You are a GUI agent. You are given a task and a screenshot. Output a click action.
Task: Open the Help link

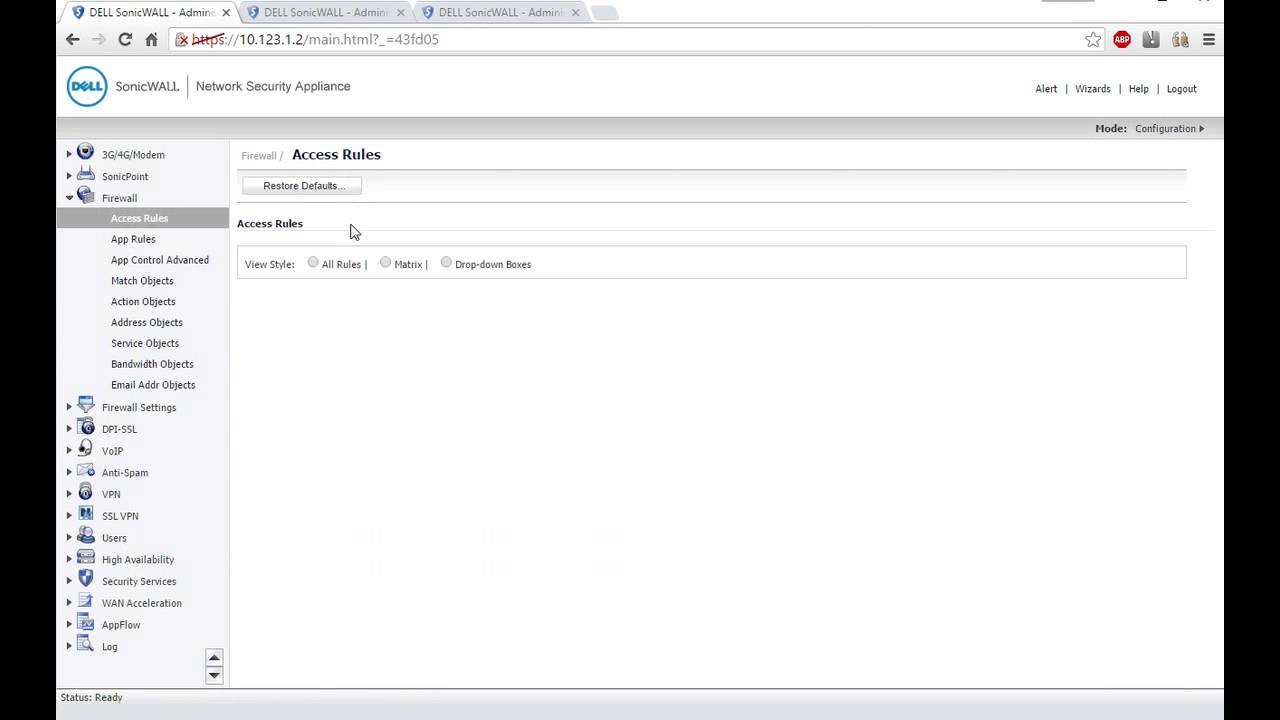click(x=1138, y=89)
